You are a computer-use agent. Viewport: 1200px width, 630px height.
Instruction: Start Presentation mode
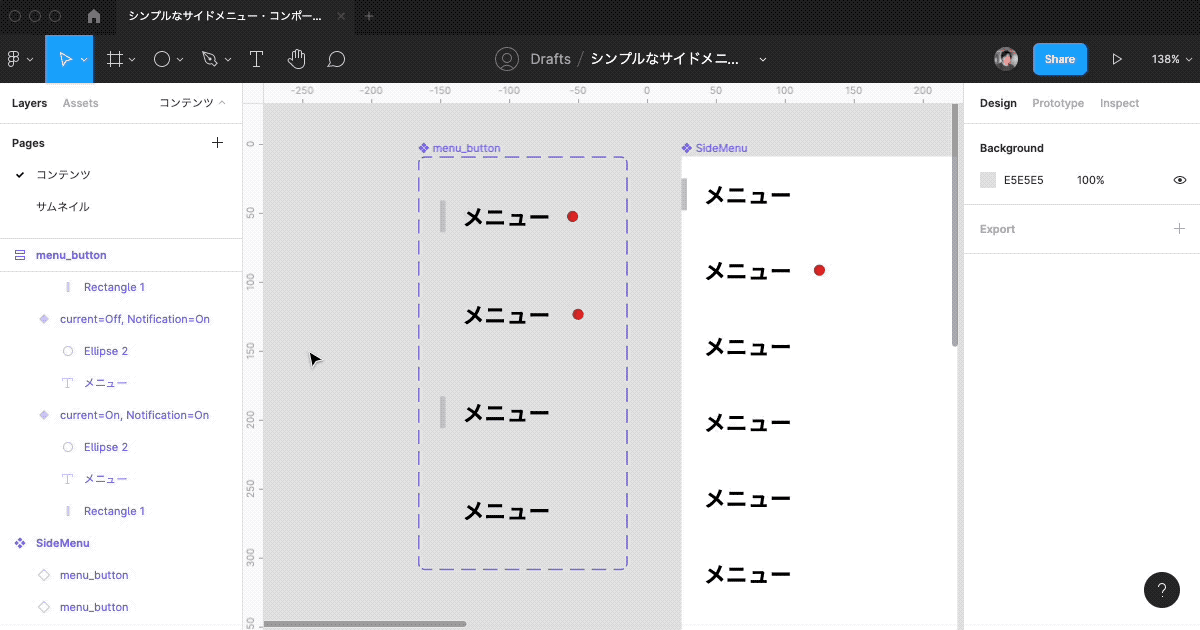coord(1117,58)
